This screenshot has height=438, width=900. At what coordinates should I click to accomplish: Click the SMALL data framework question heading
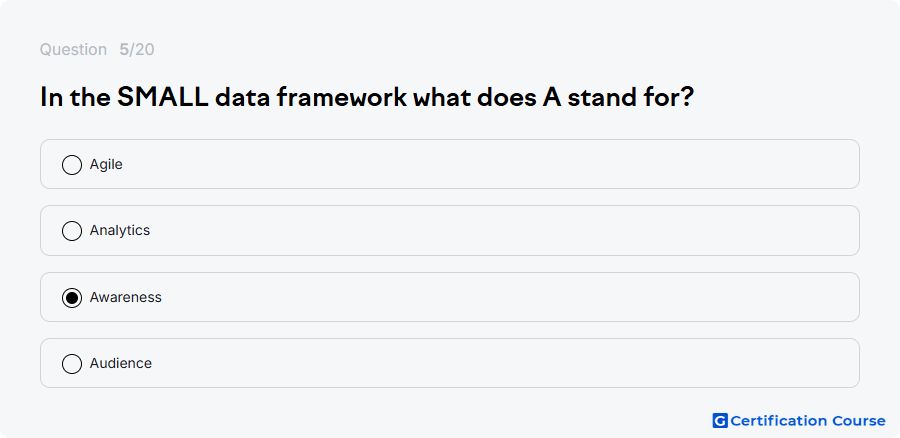[x=367, y=98]
